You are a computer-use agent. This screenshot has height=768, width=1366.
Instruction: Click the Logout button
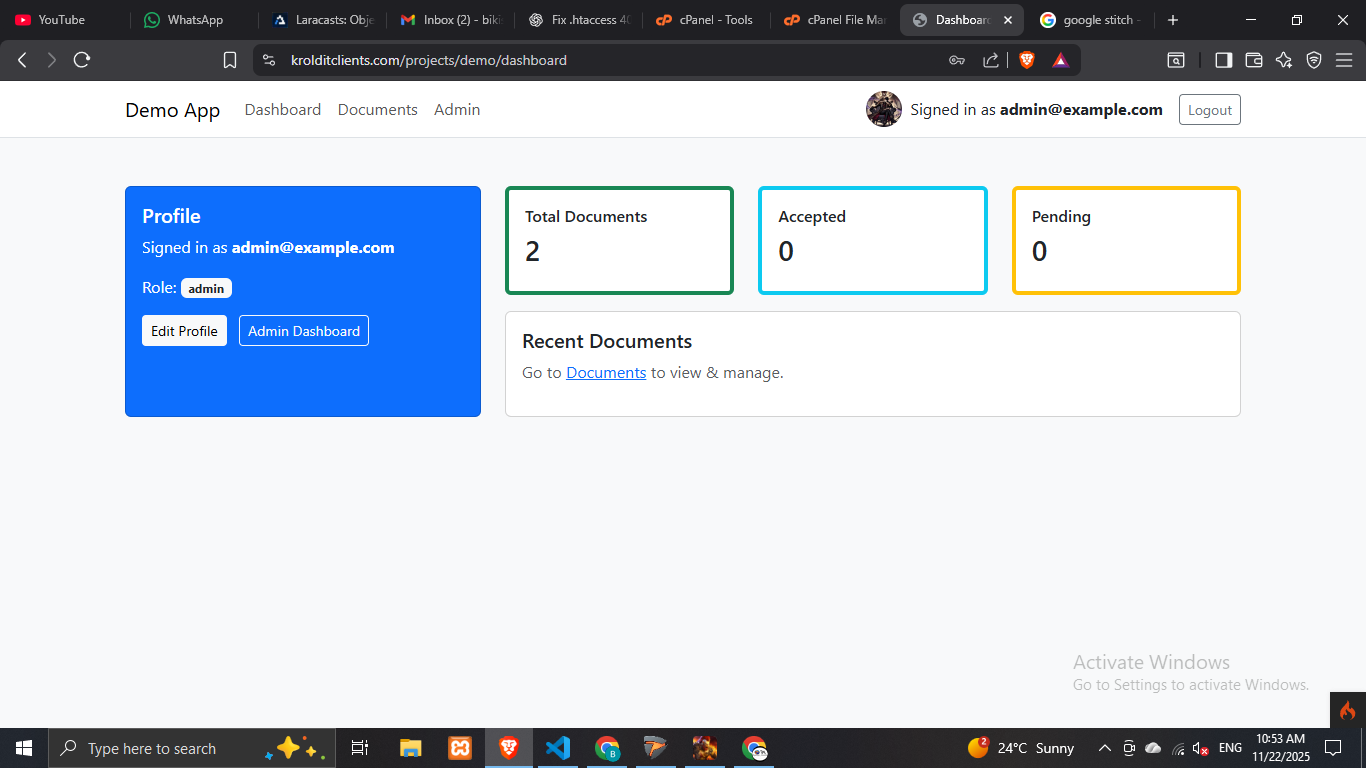pyautogui.click(x=1209, y=110)
